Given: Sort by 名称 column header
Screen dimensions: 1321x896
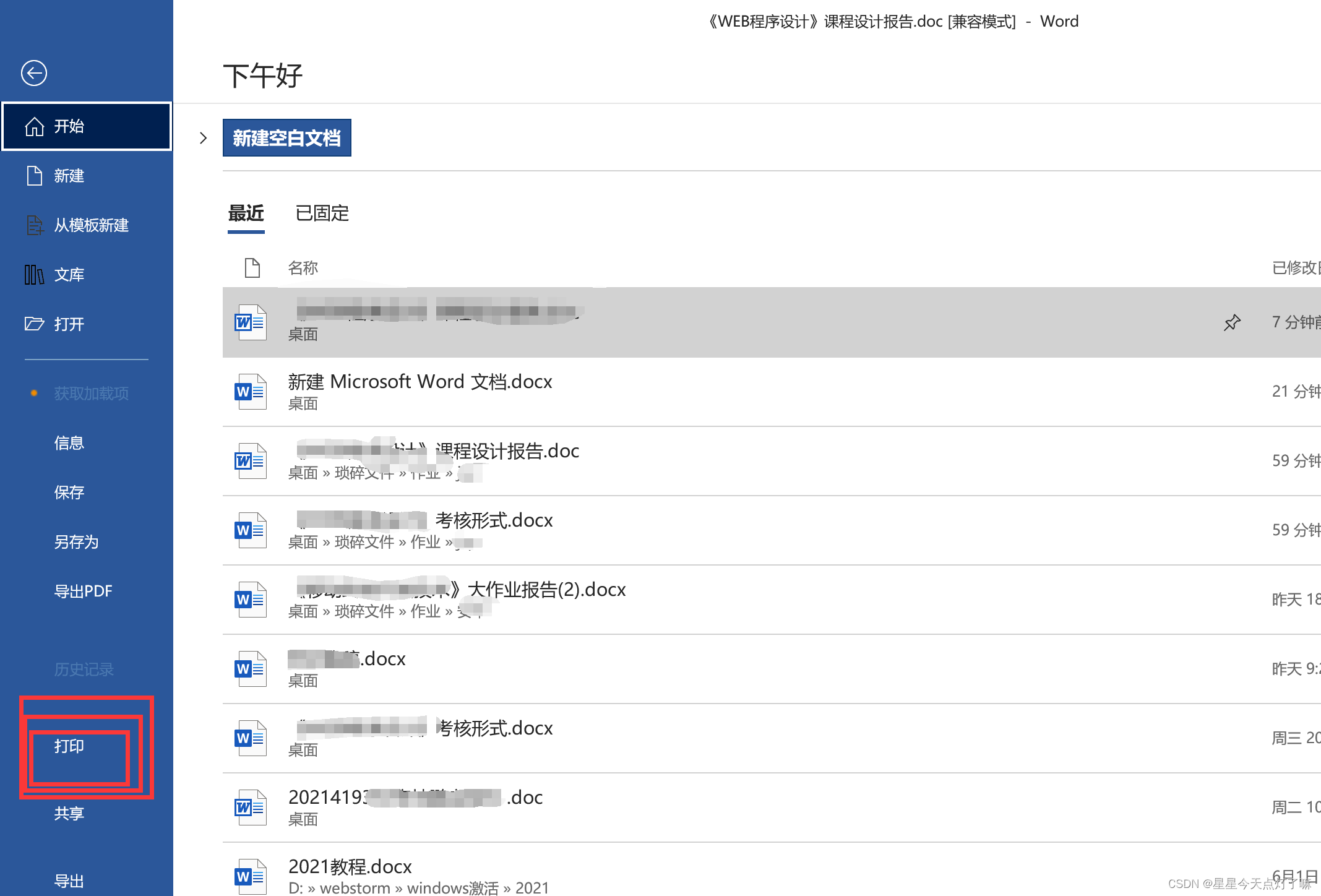Looking at the screenshot, I should [x=303, y=268].
